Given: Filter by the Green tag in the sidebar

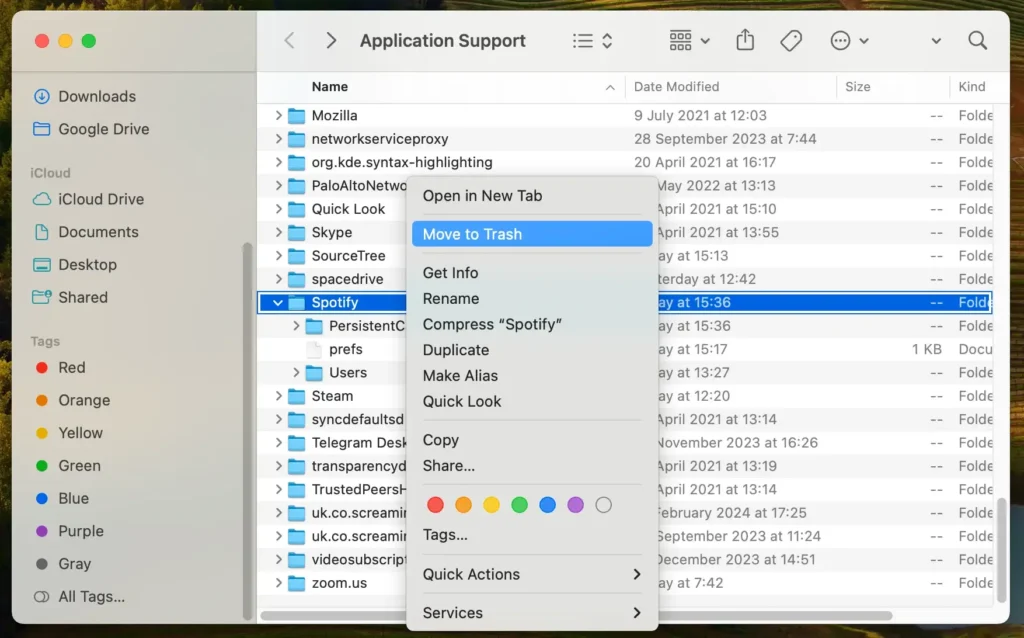Looking at the screenshot, I should (x=79, y=465).
